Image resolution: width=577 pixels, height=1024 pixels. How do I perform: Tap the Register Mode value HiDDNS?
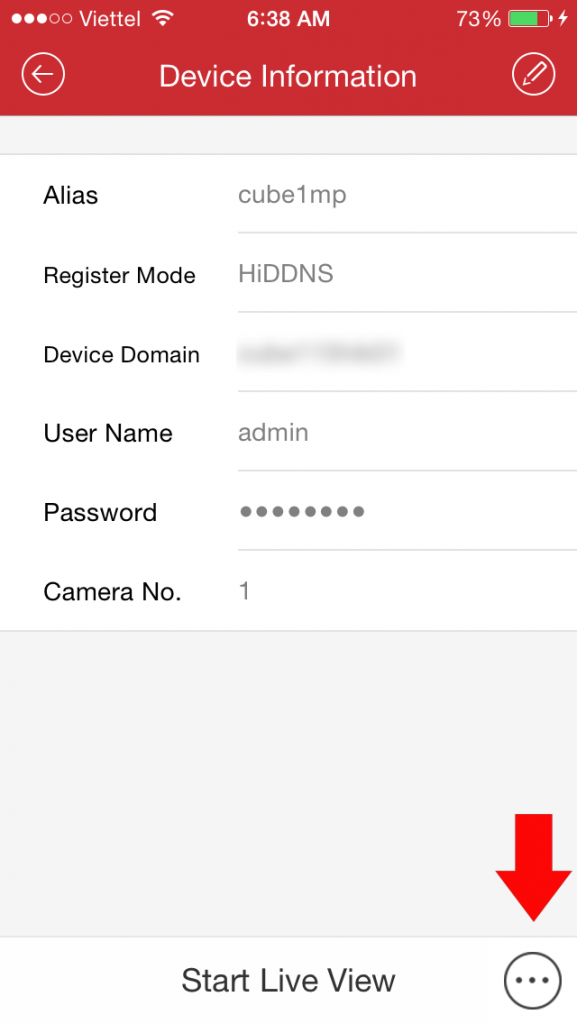click(x=286, y=274)
